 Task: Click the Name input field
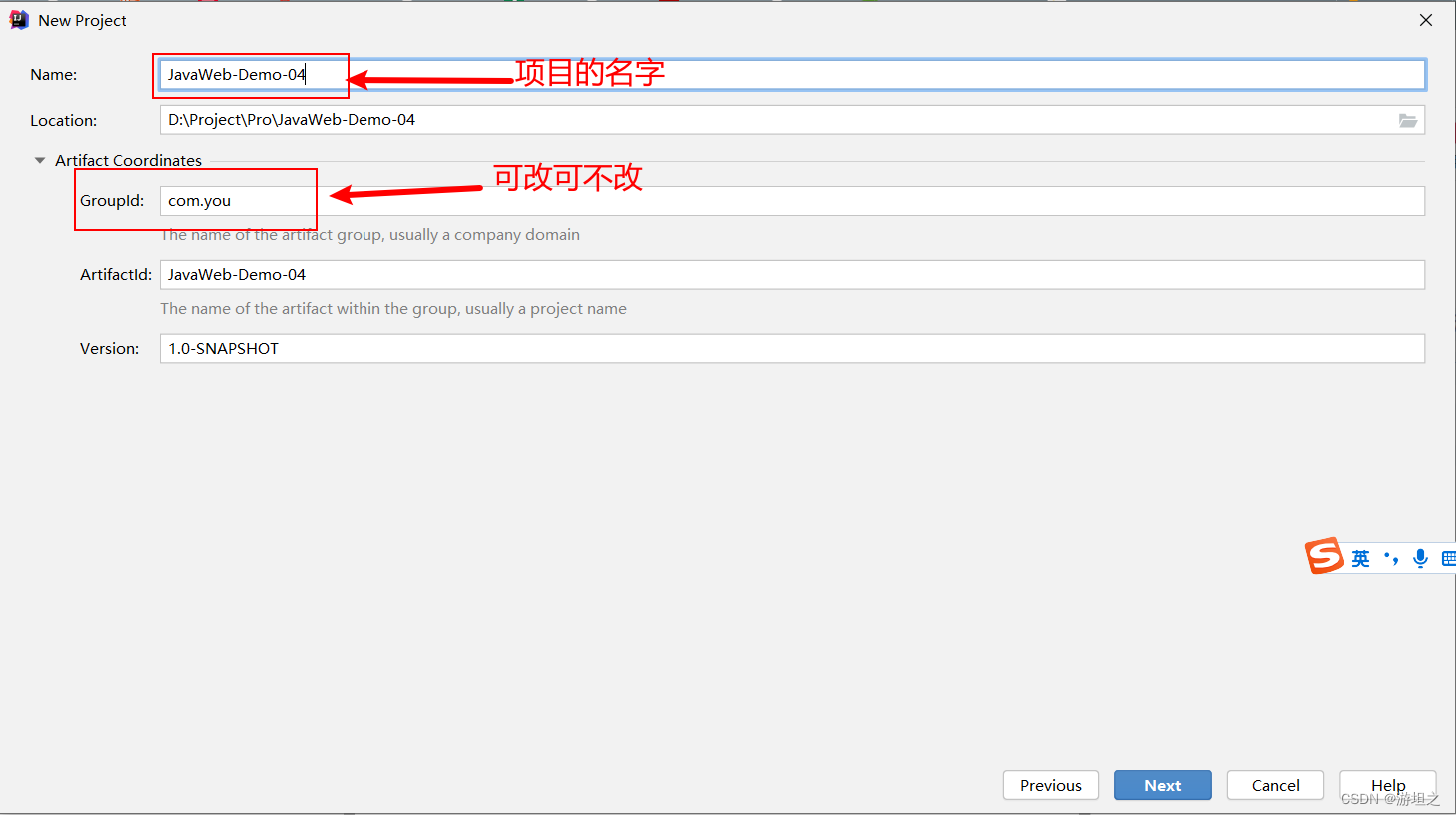[792, 75]
